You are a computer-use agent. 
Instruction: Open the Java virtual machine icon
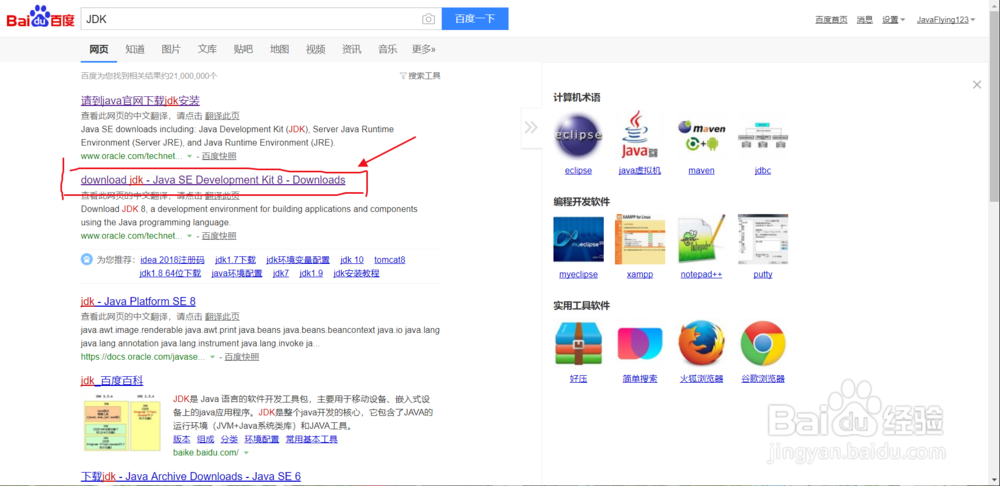point(640,135)
